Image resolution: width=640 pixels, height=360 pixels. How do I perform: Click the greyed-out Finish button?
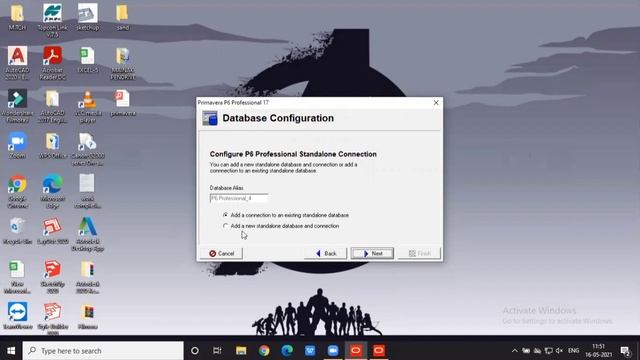(x=420, y=253)
